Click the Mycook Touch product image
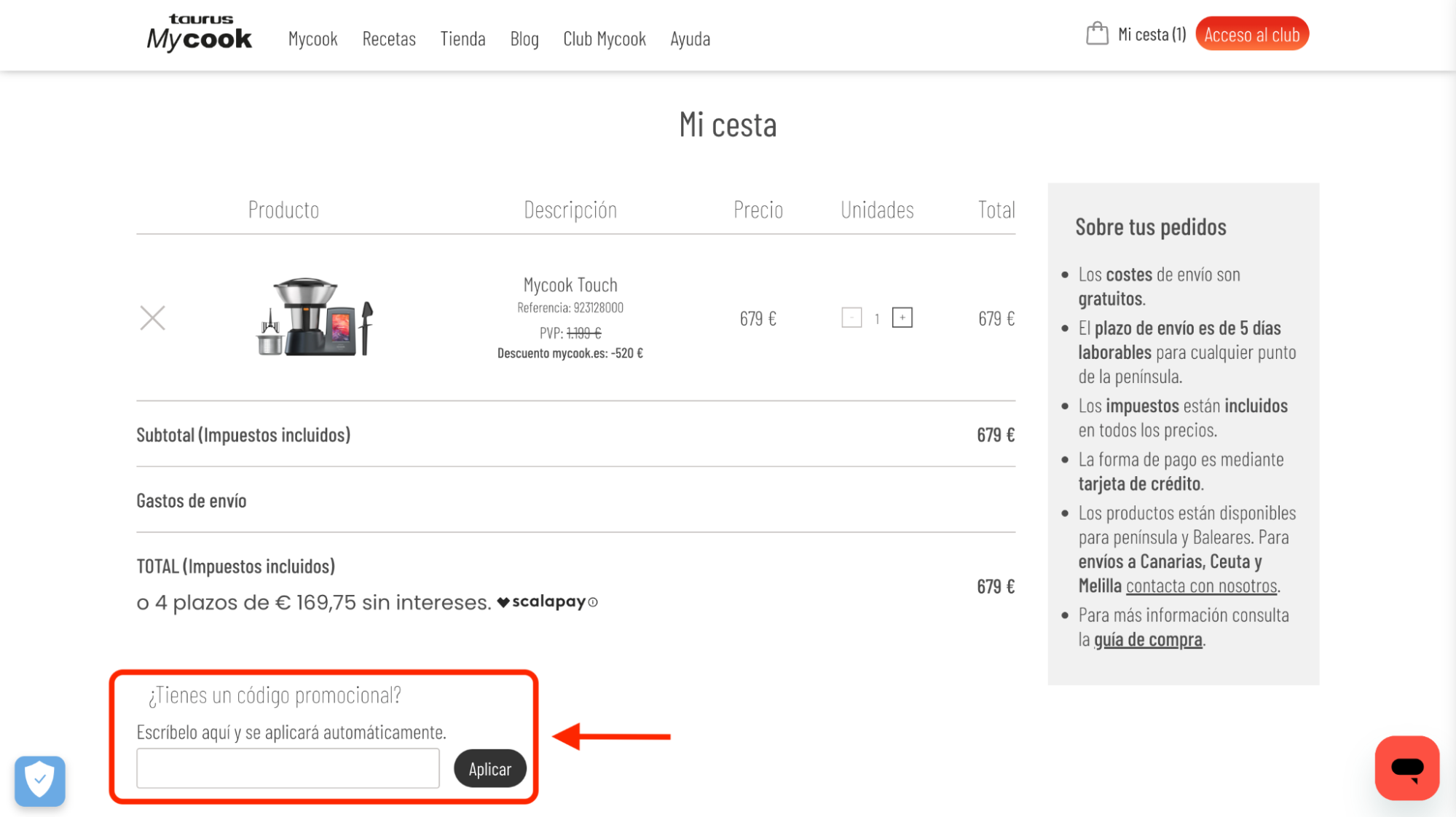The height and width of the screenshot is (817, 1456). (315, 317)
